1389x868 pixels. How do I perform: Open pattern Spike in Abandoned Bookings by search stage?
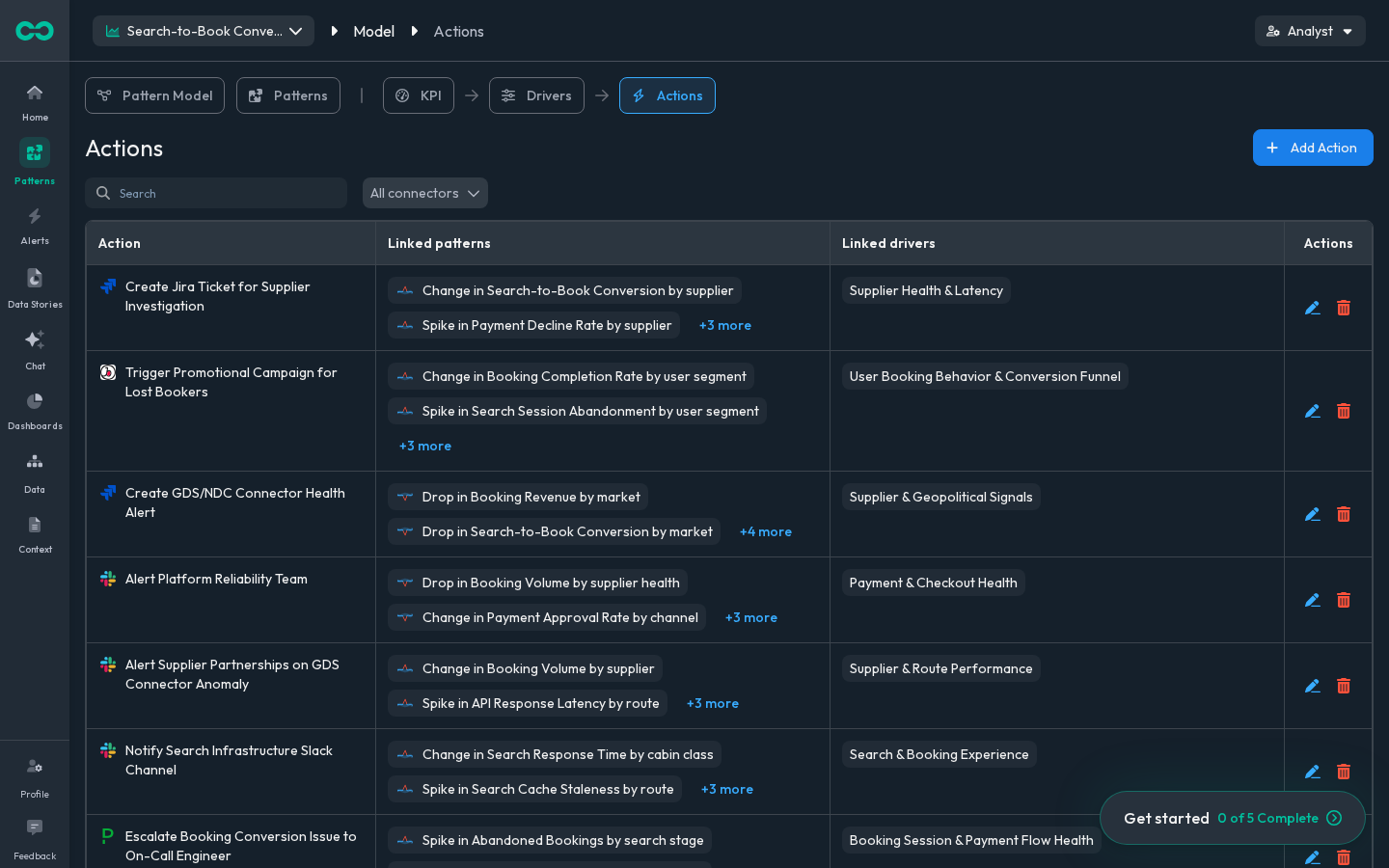pos(550,840)
